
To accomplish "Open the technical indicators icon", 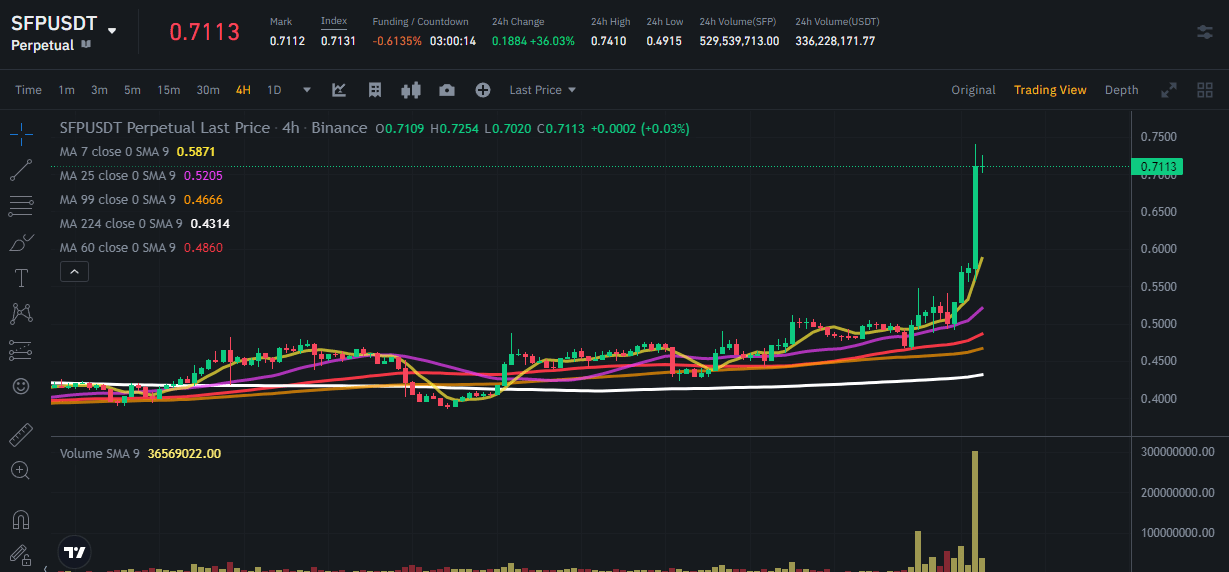I will (339, 90).
